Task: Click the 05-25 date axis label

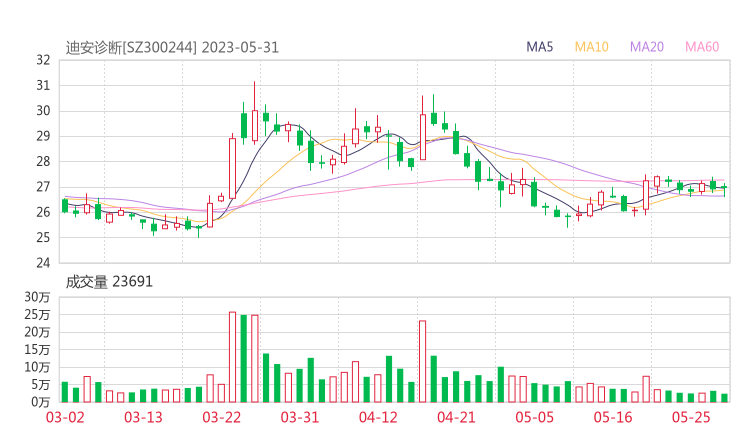Action: pos(691,417)
